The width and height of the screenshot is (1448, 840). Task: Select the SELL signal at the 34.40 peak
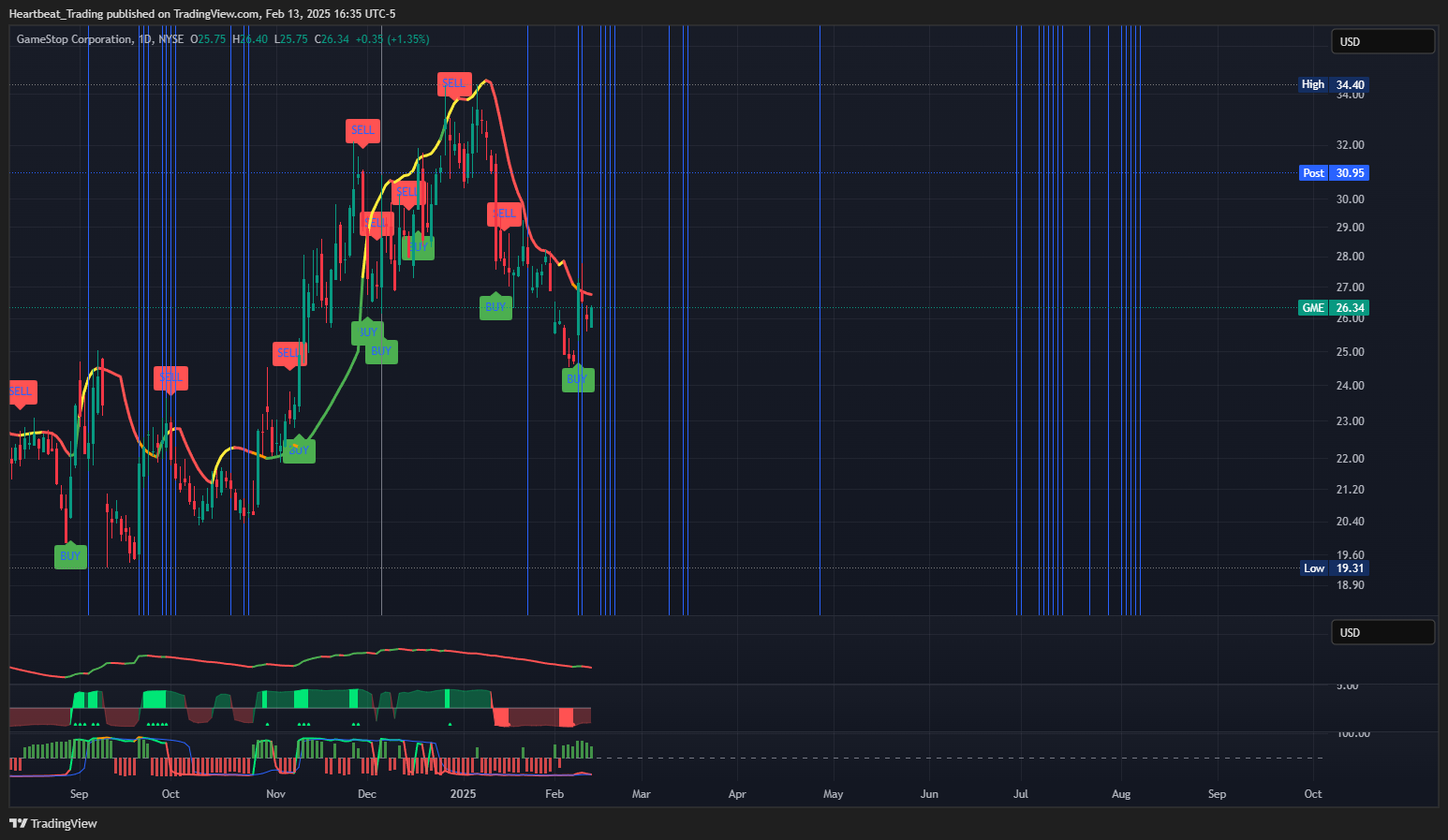pyautogui.click(x=453, y=83)
